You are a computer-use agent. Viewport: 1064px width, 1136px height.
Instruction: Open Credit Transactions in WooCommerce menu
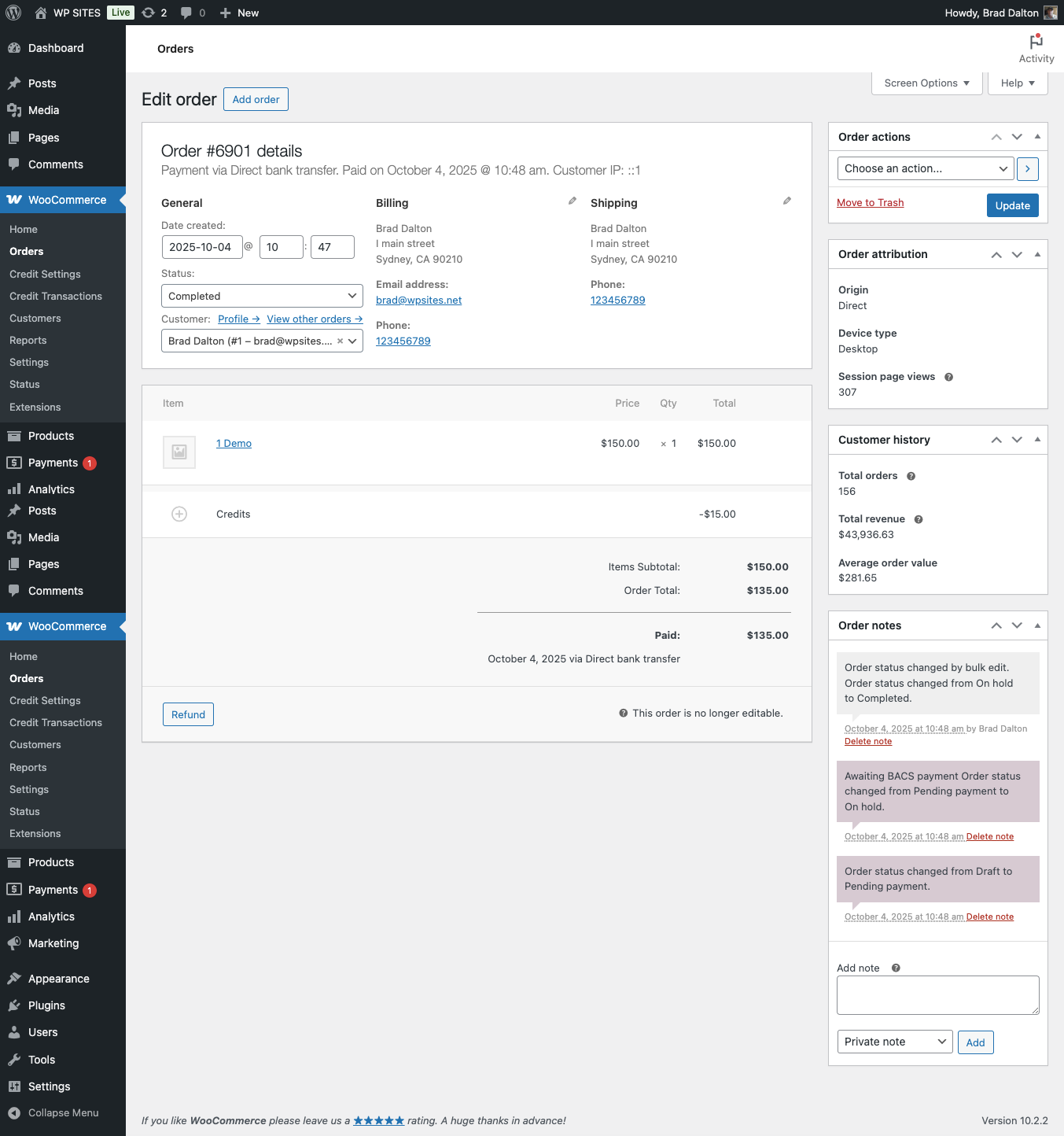[x=56, y=297]
